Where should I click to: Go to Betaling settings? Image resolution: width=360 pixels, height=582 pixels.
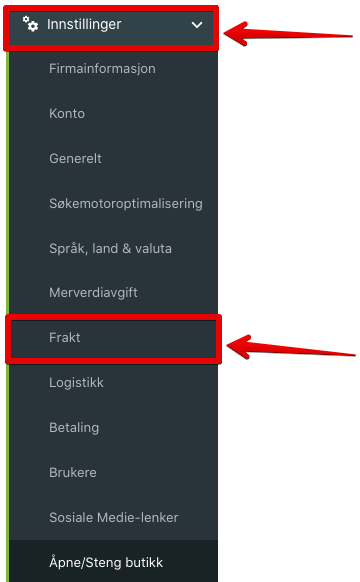tap(74, 428)
